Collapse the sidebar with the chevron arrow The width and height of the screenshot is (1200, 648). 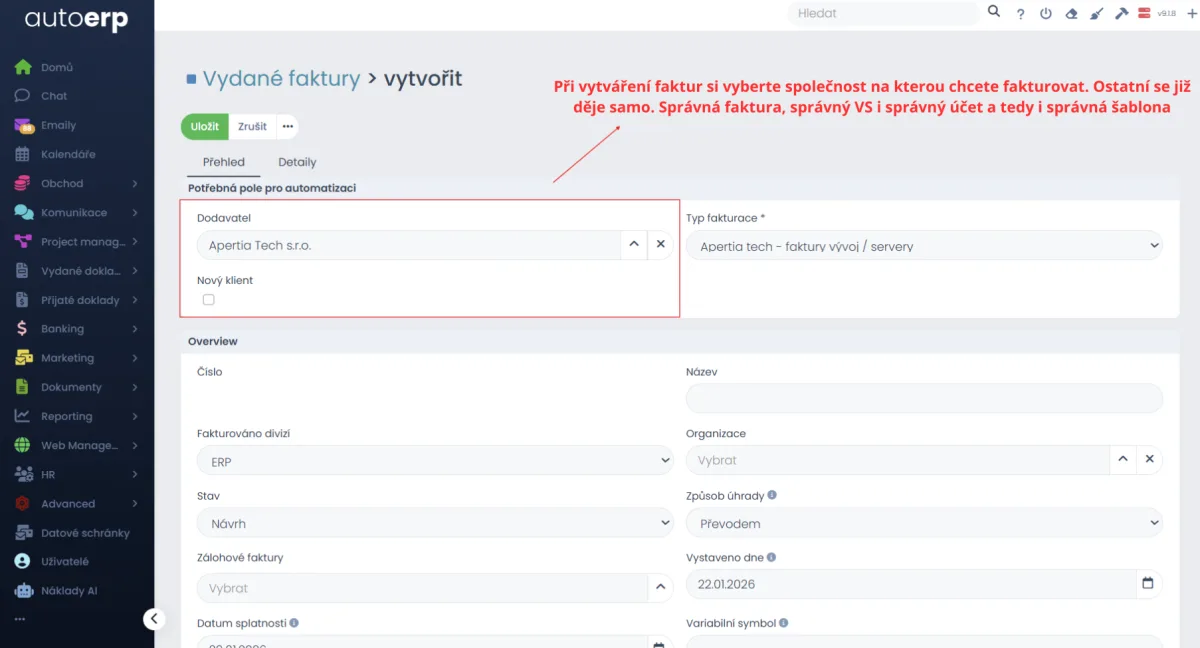(x=154, y=618)
